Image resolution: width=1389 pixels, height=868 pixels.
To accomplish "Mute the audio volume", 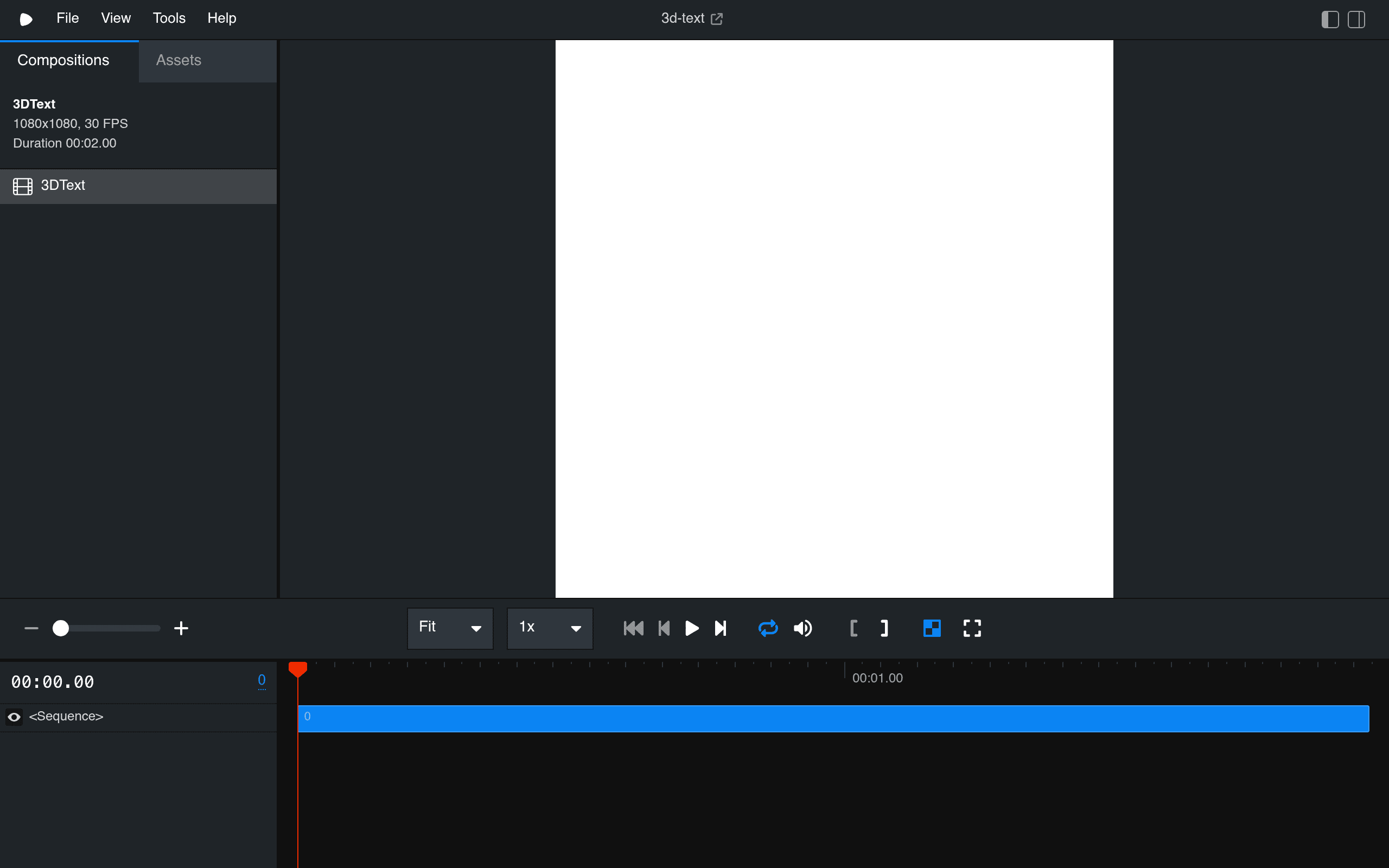I will point(803,629).
